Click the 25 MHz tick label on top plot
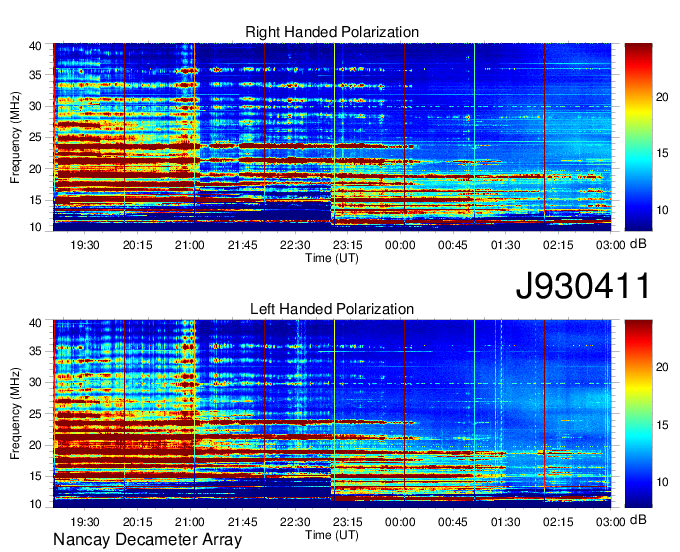 36,137
